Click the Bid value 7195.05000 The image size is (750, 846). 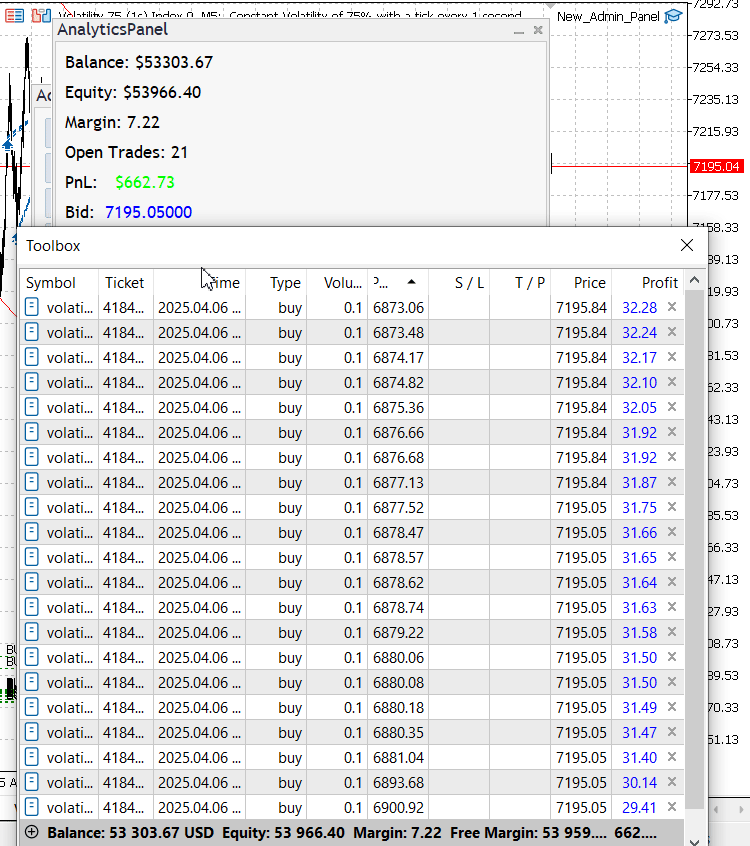[148, 213]
